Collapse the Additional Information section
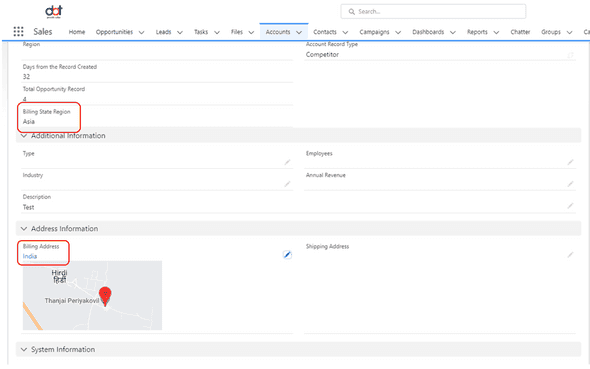Screen dimensions: 590x369 click(x=24, y=136)
